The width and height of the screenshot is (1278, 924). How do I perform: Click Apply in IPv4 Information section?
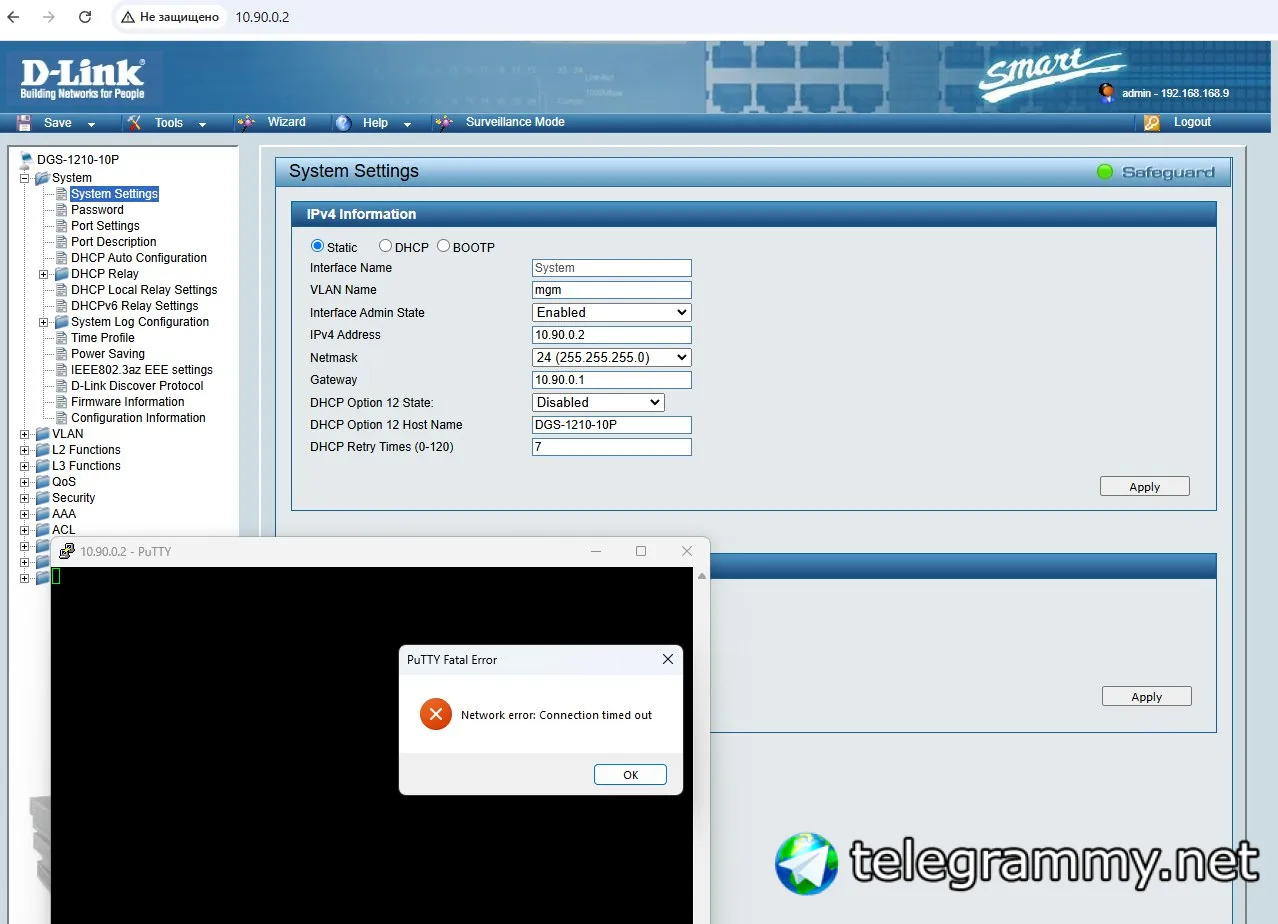[x=1145, y=486]
